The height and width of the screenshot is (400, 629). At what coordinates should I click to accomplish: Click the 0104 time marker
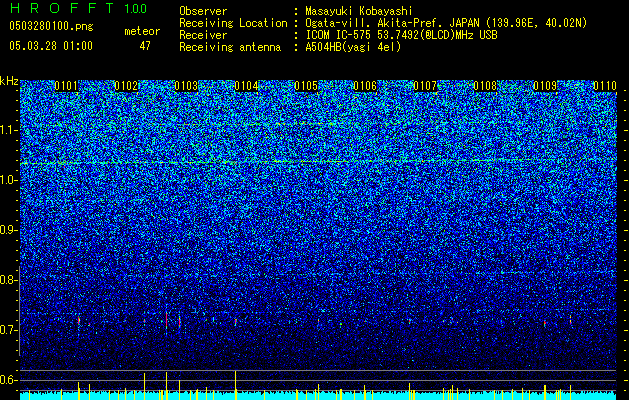pos(246,86)
